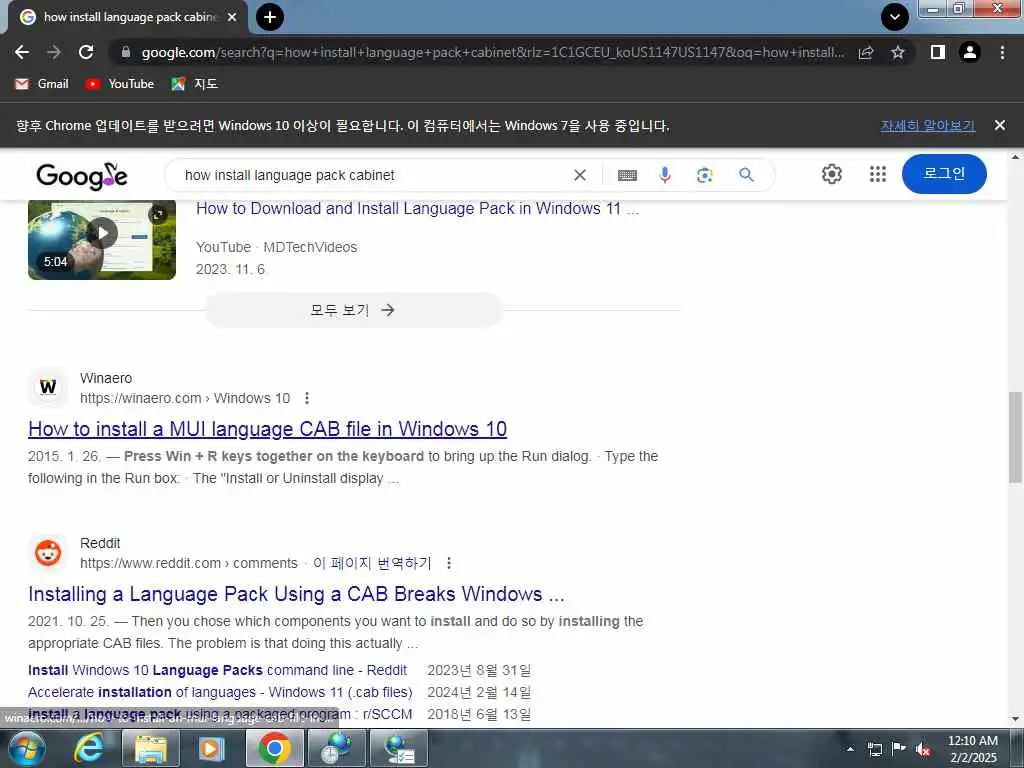Search by image with Google Lens
This screenshot has width=1024, height=768.
tap(705, 175)
